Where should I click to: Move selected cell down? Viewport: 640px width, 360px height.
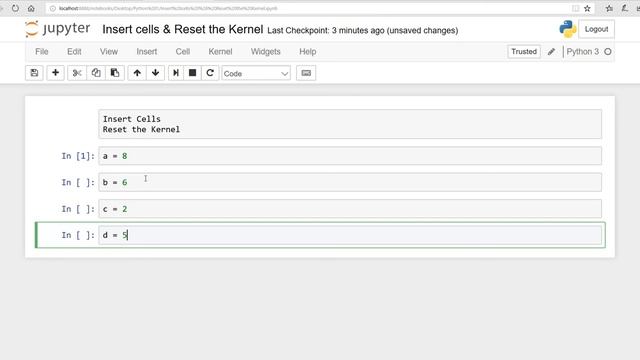155,73
